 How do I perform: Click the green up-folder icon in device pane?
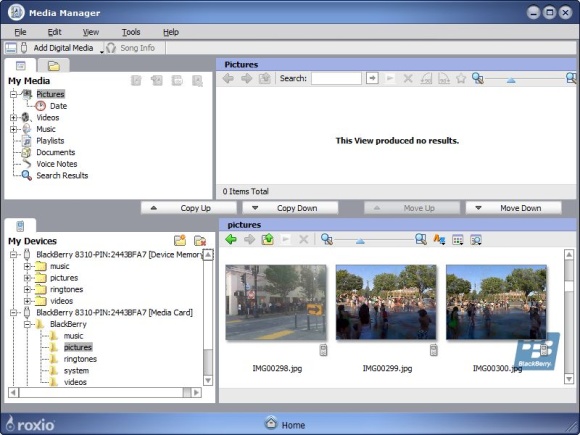[267, 239]
